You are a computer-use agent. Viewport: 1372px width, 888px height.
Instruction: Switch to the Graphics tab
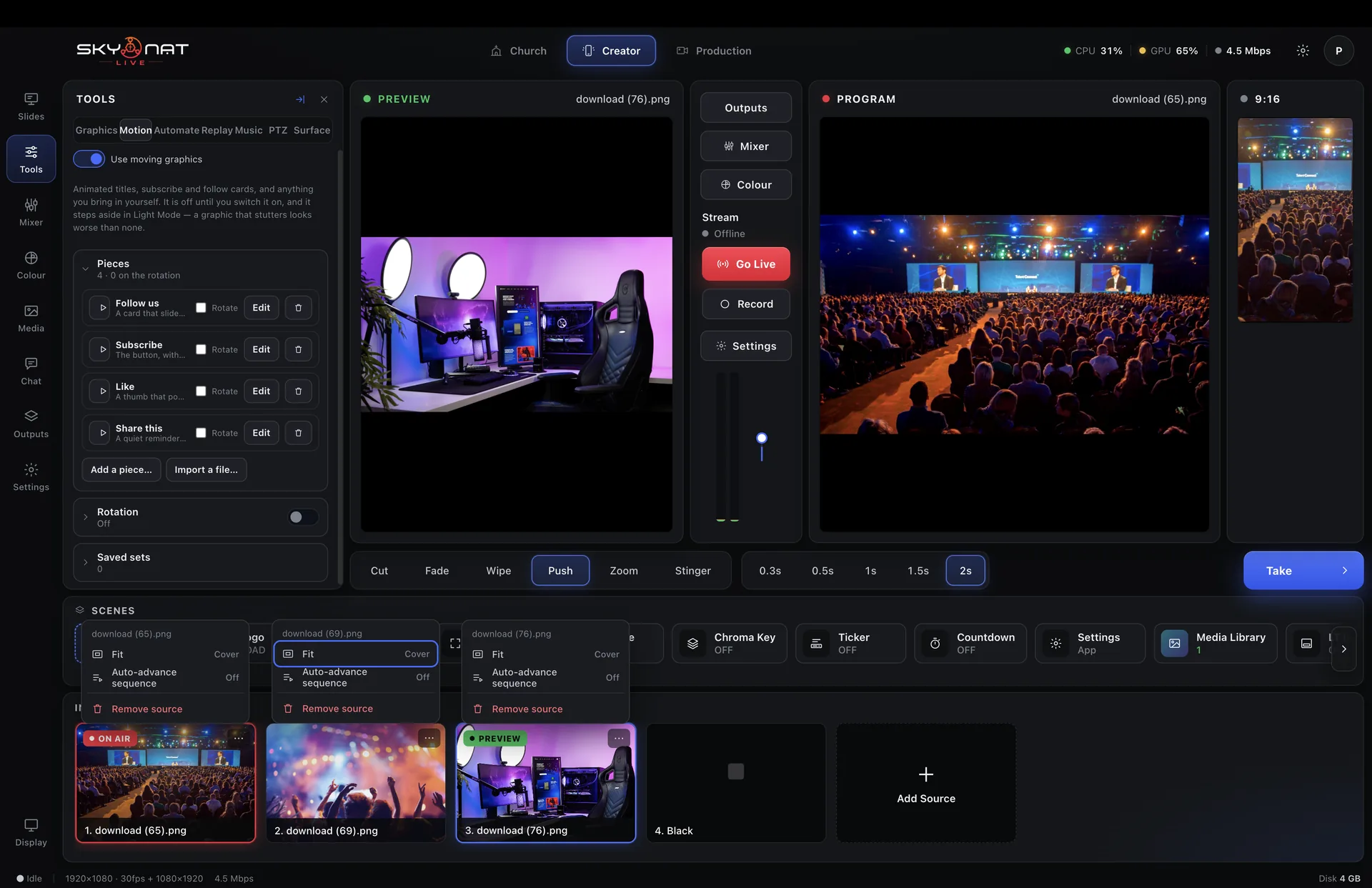click(x=96, y=130)
